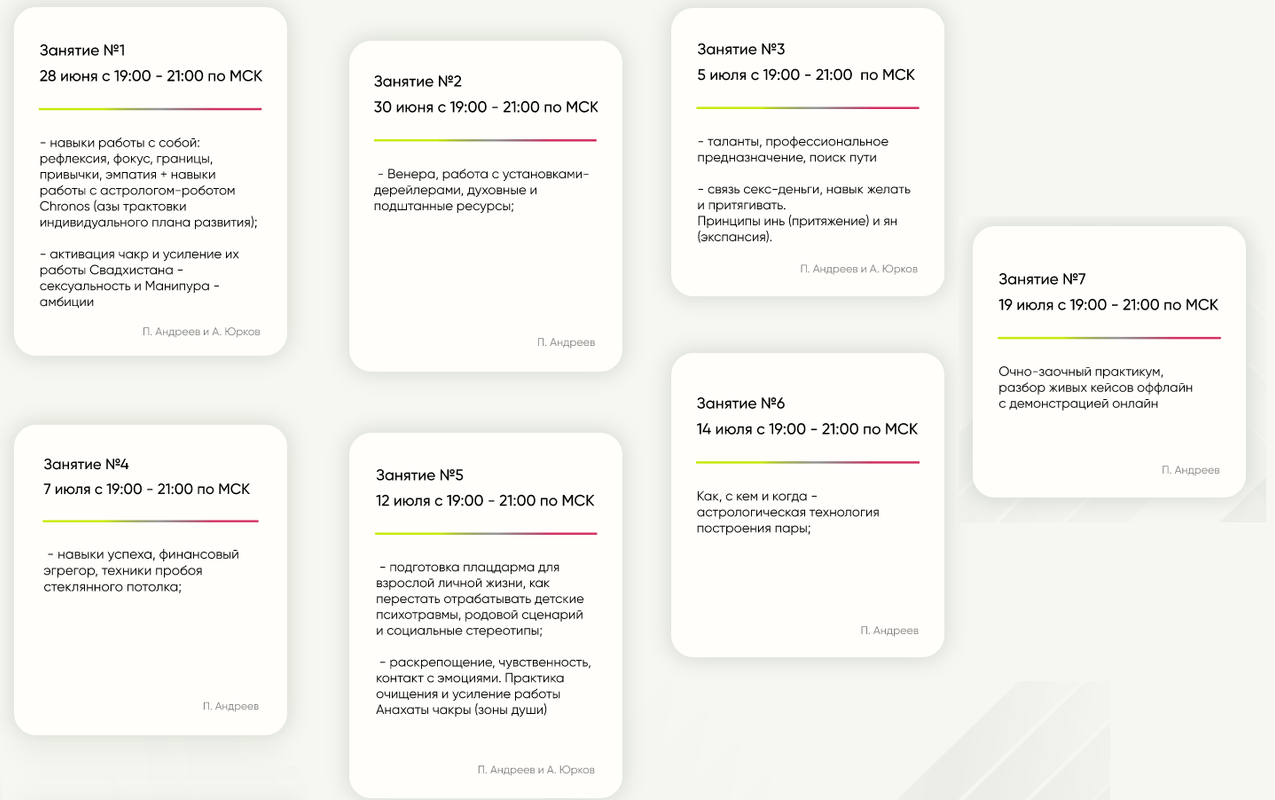Select the Венера description text in lesson 2
The image size is (1275, 800).
(x=481, y=190)
